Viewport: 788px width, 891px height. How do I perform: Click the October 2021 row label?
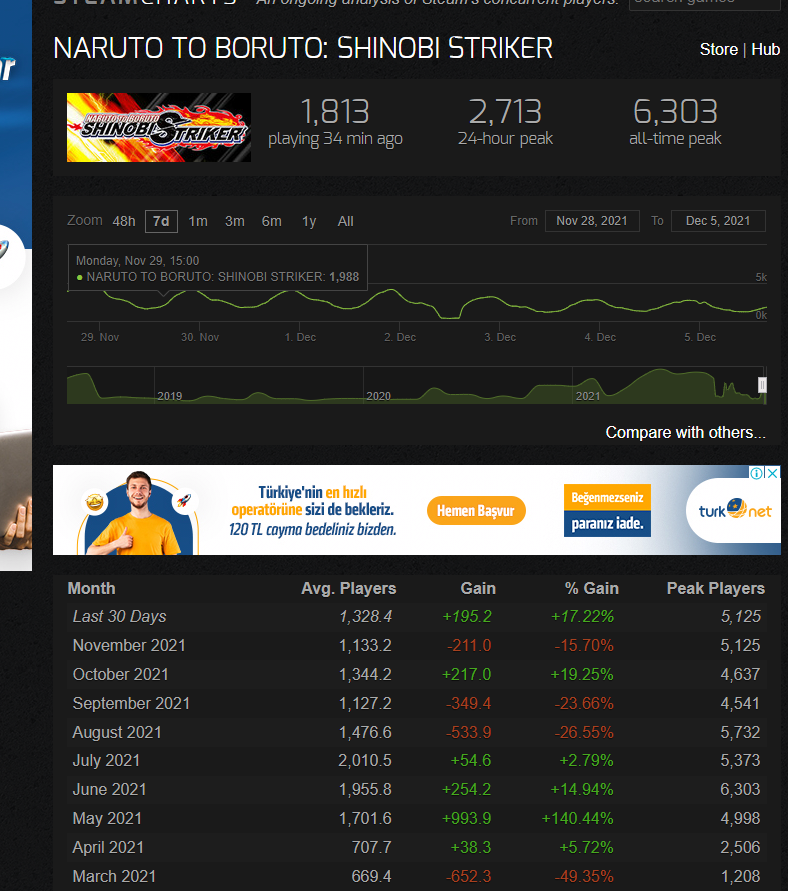coord(120,675)
